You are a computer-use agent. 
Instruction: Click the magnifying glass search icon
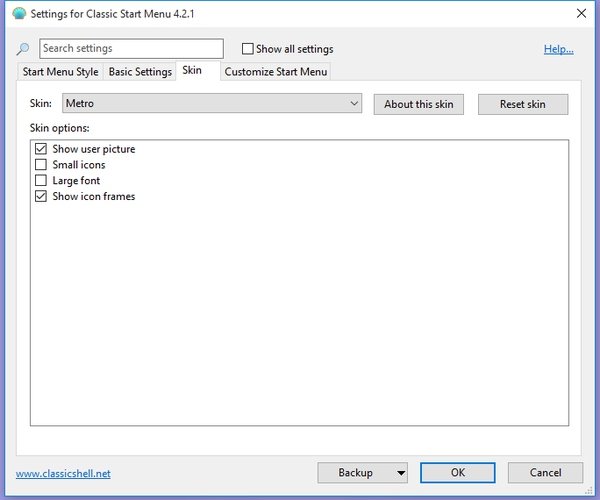(23, 49)
